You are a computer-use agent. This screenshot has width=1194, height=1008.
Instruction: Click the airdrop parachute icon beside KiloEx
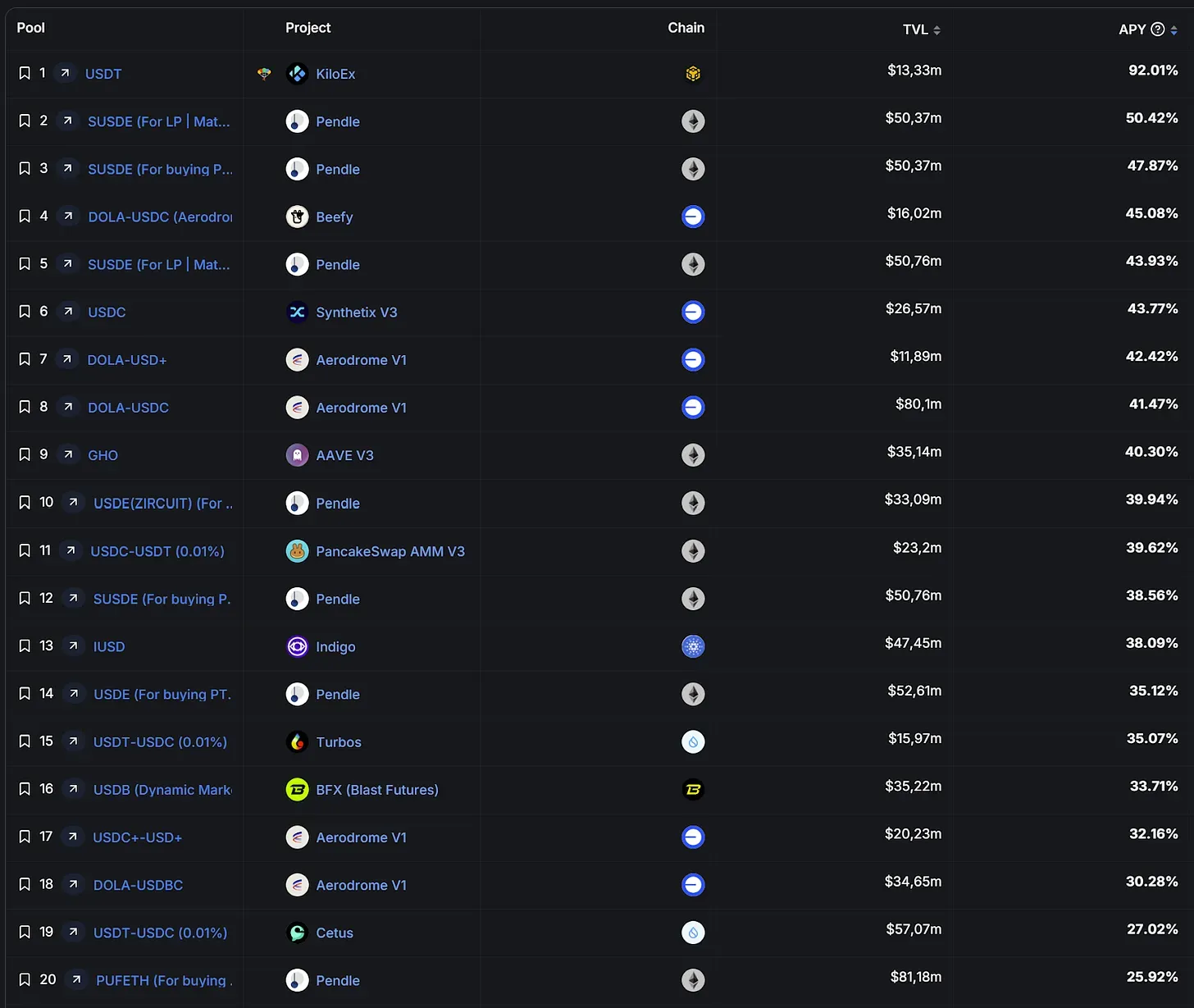point(264,74)
